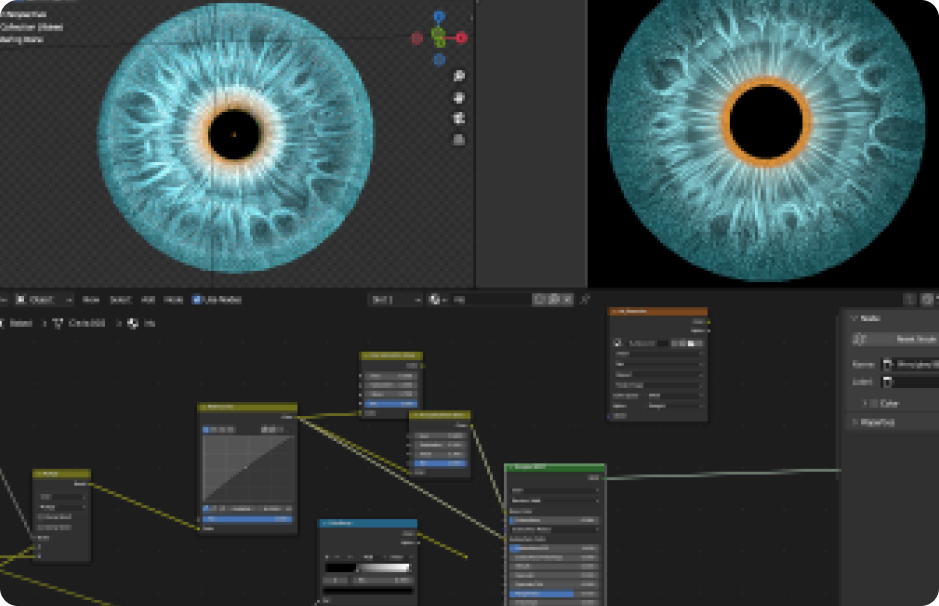Click the ColorRamp node header
The image size is (939, 606).
[368, 523]
